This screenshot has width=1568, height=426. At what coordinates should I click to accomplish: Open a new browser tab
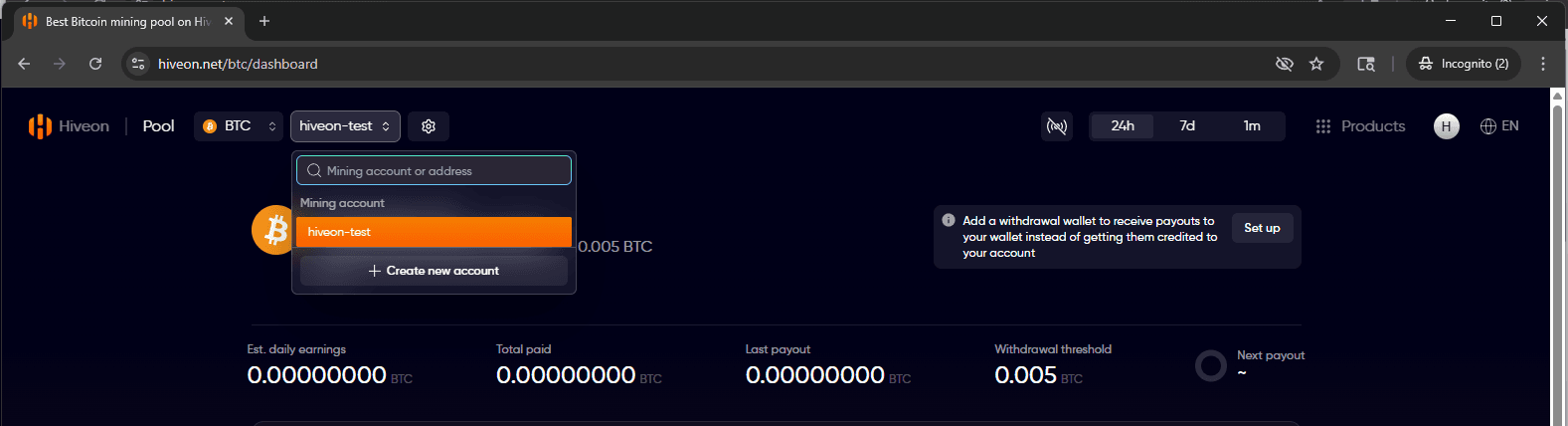pyautogui.click(x=264, y=21)
